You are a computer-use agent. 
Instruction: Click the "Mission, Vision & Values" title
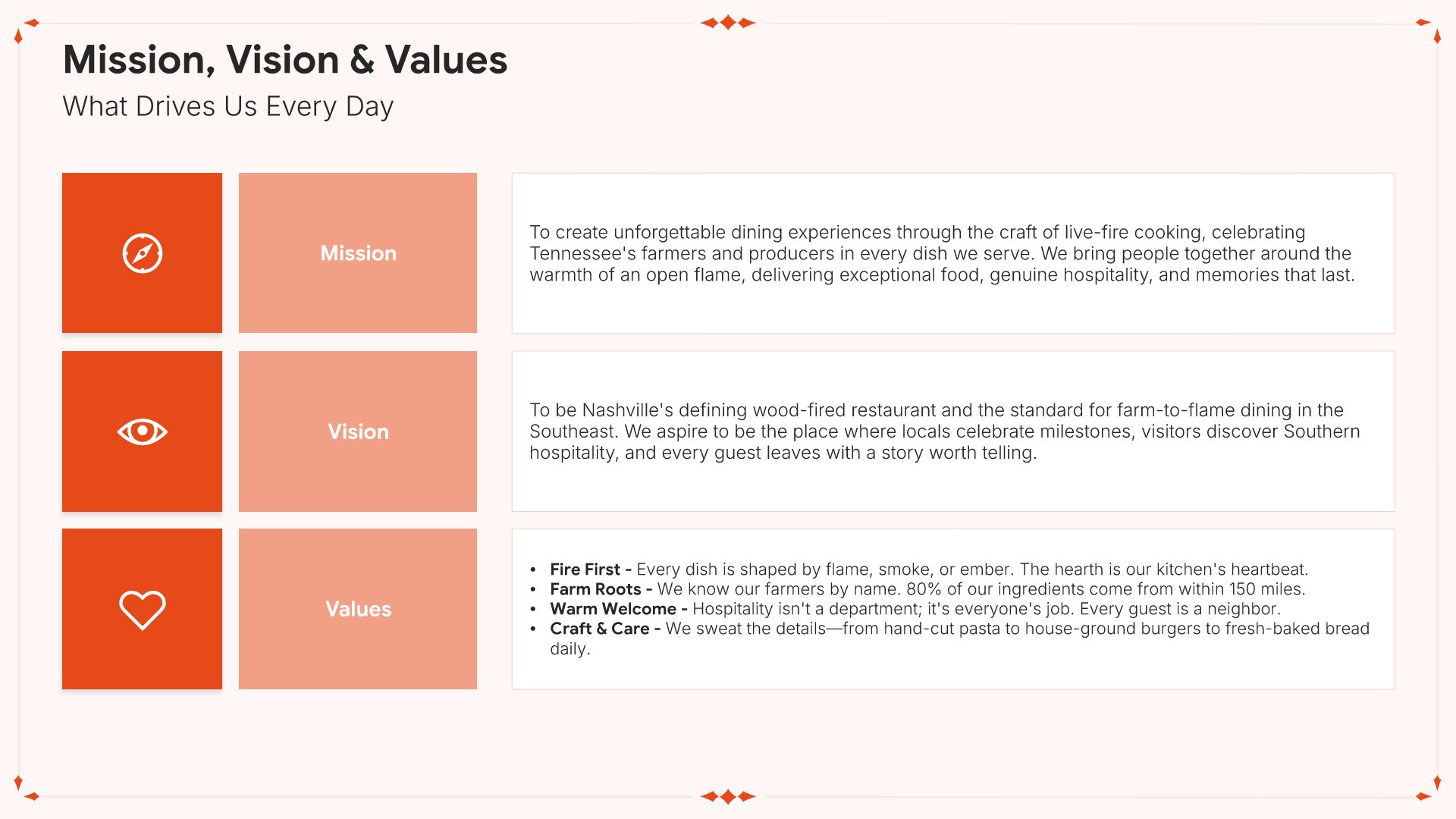pos(285,60)
